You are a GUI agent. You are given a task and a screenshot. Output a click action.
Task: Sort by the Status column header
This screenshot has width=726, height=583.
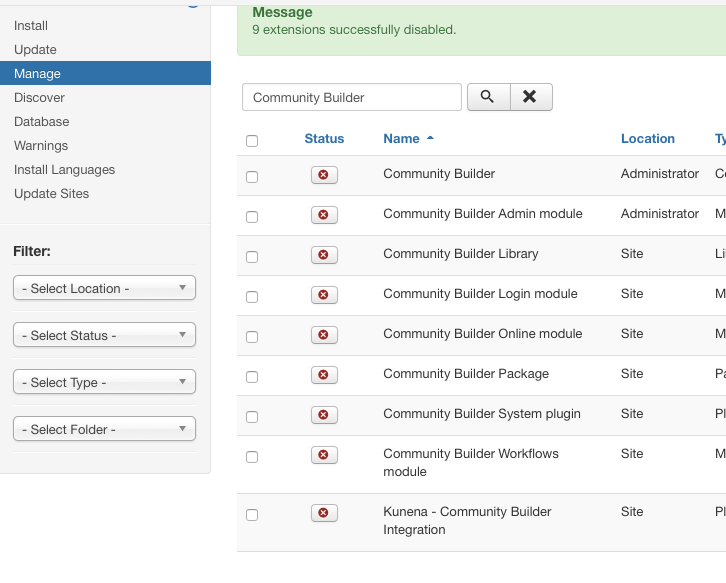click(324, 138)
